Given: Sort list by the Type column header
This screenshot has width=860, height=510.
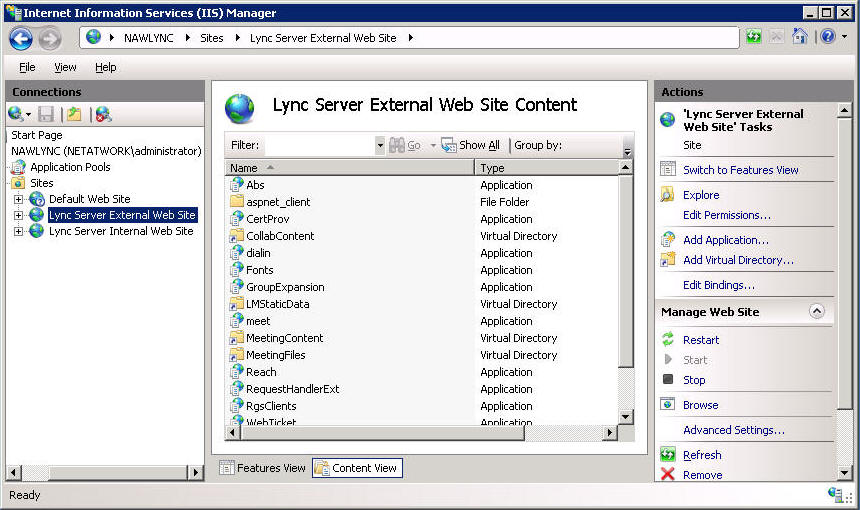Looking at the screenshot, I should (546, 168).
